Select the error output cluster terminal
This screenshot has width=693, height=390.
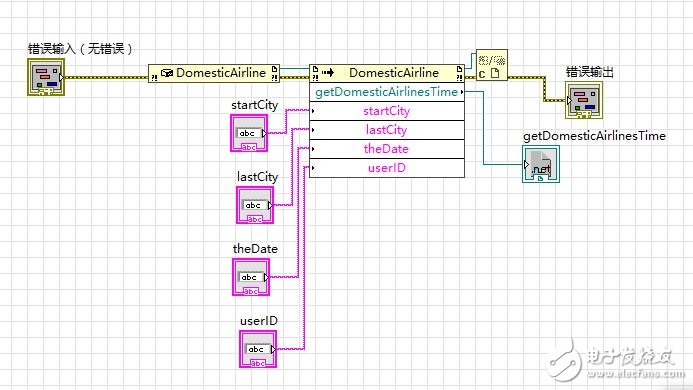tap(583, 100)
